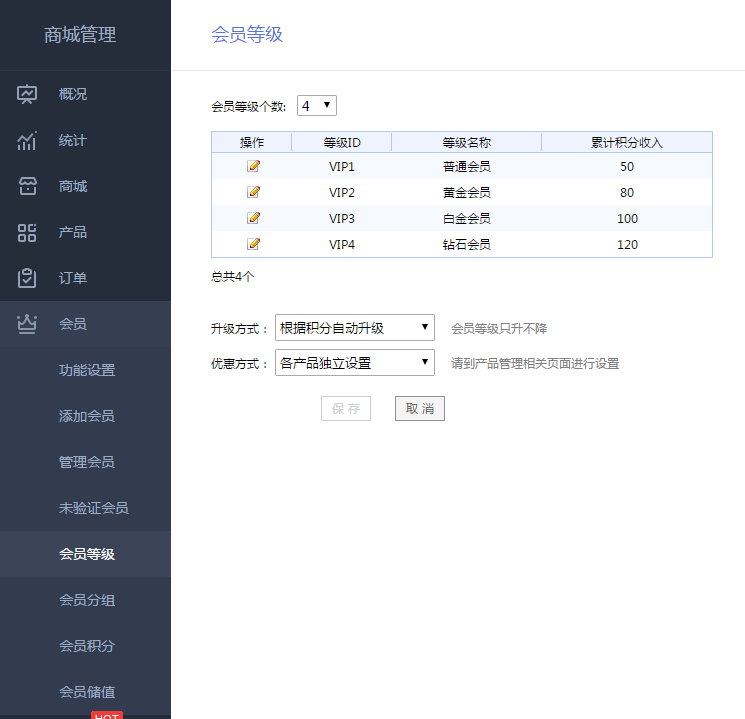Open the 会员积分 menu item
The height and width of the screenshot is (719, 745).
click(87, 646)
